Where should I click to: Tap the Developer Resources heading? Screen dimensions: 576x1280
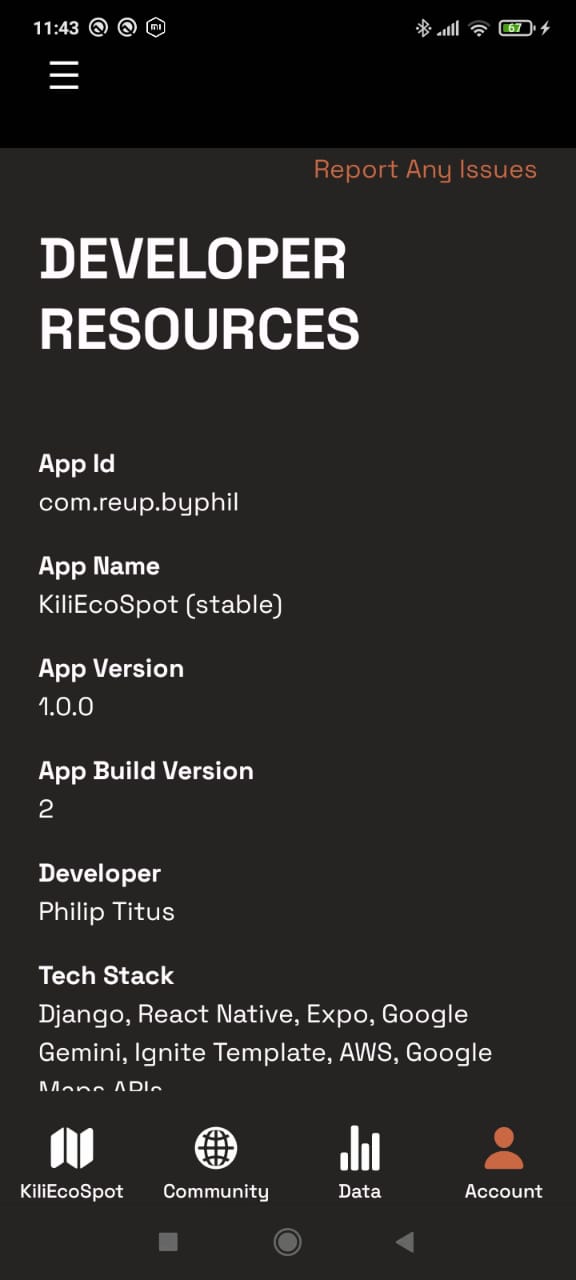(200, 294)
